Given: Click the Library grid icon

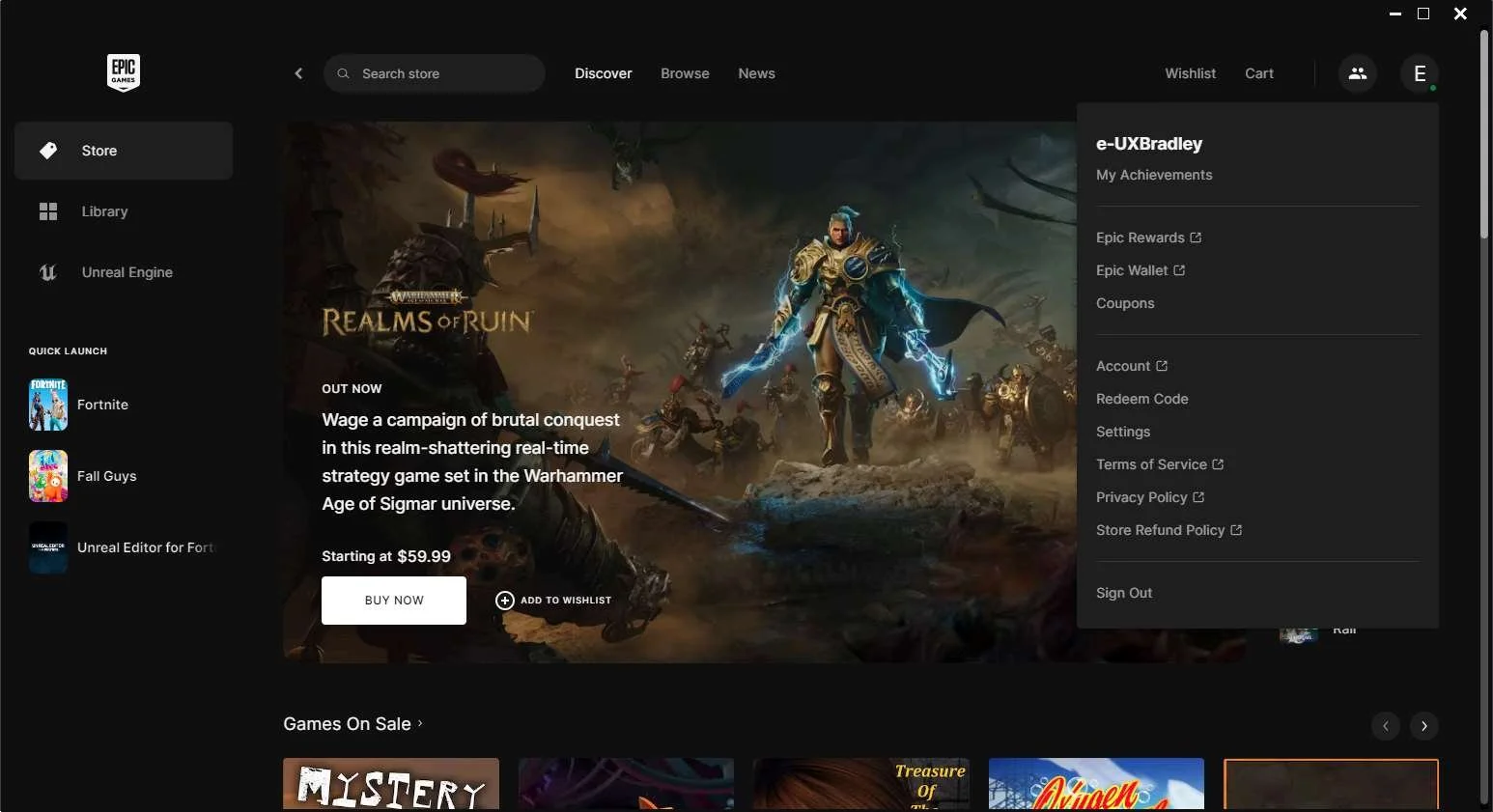Looking at the screenshot, I should (x=48, y=211).
